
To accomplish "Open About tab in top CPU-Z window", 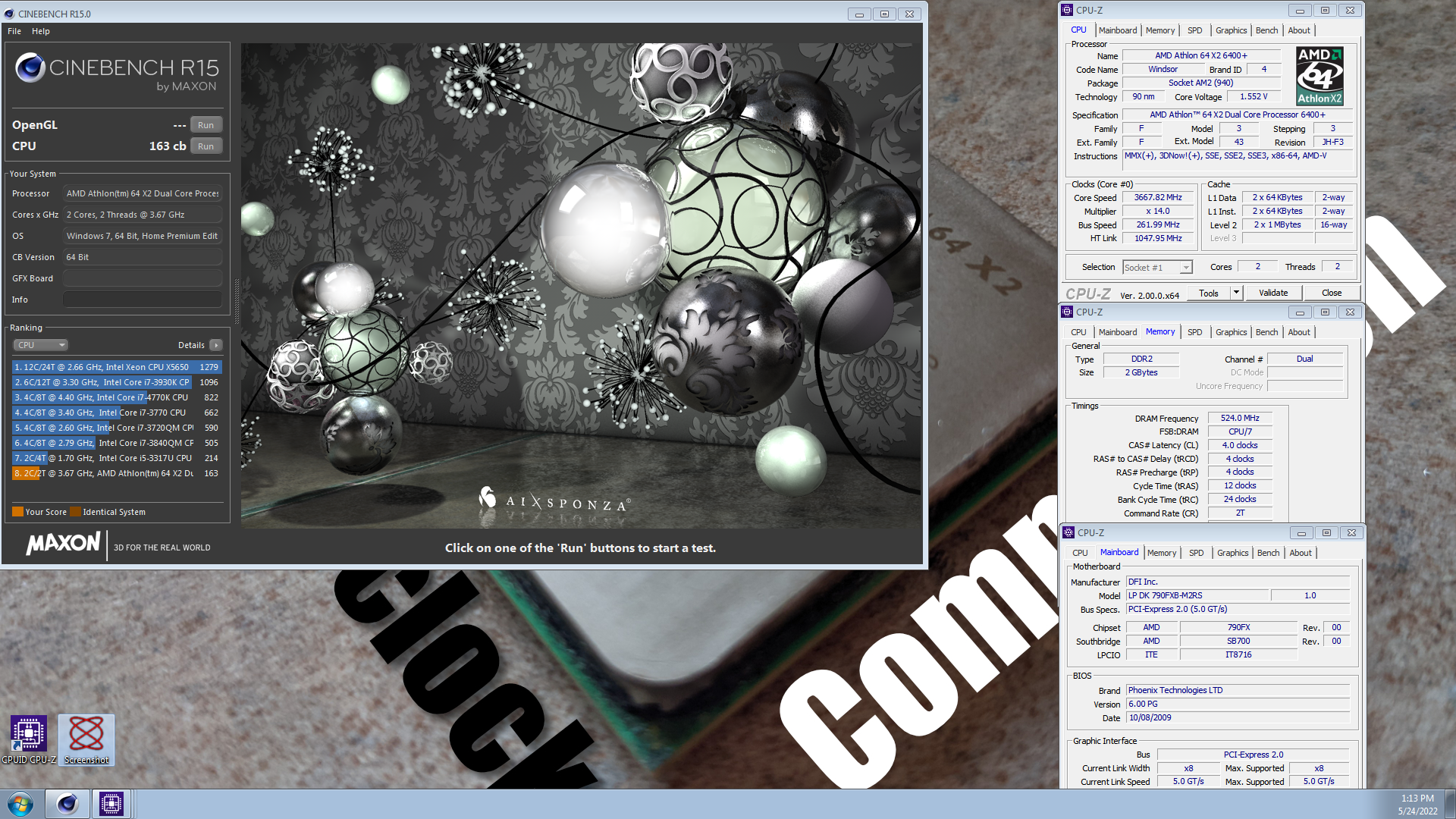I will coord(1299,30).
